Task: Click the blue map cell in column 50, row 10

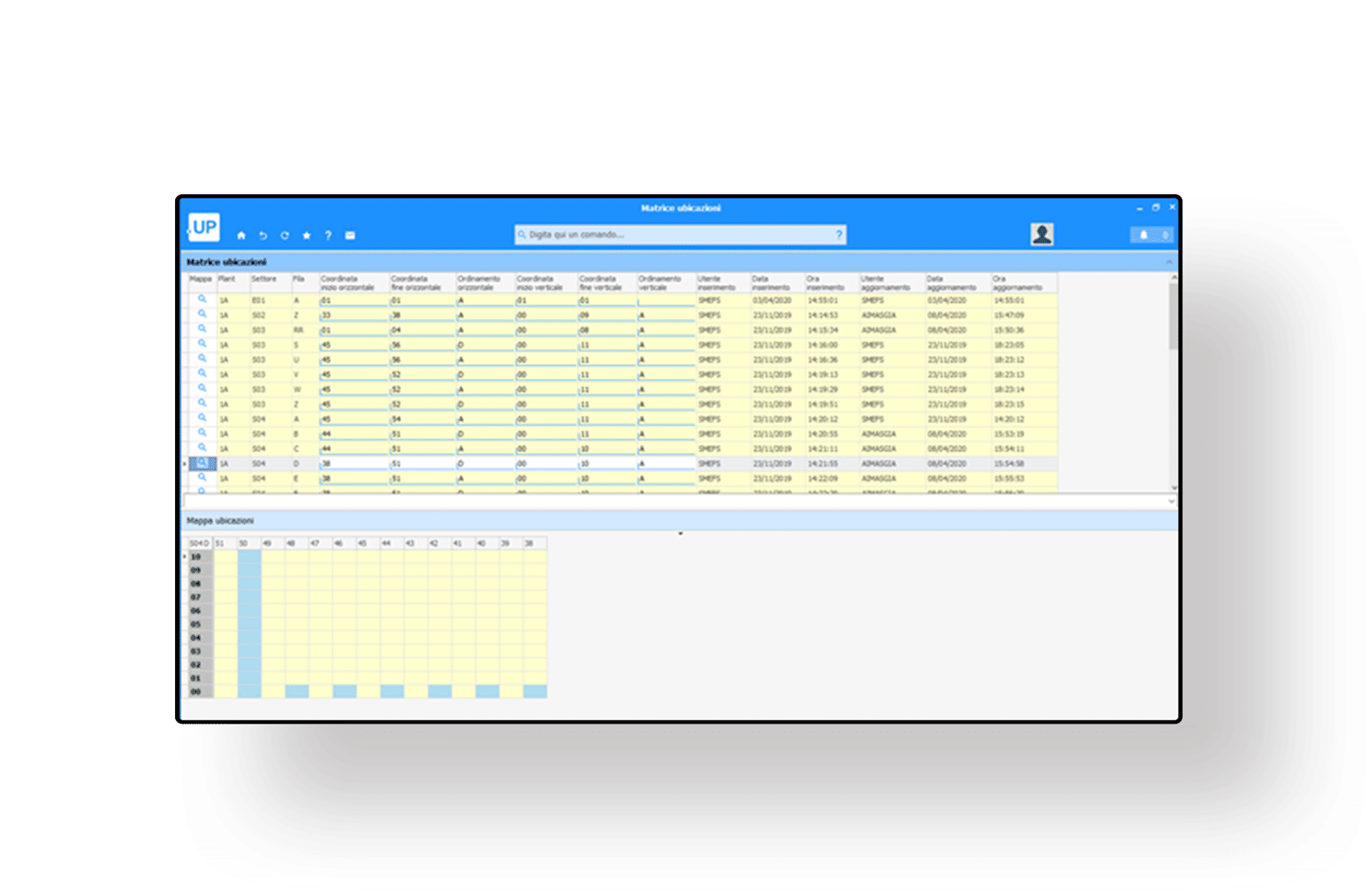Action: coord(249,557)
